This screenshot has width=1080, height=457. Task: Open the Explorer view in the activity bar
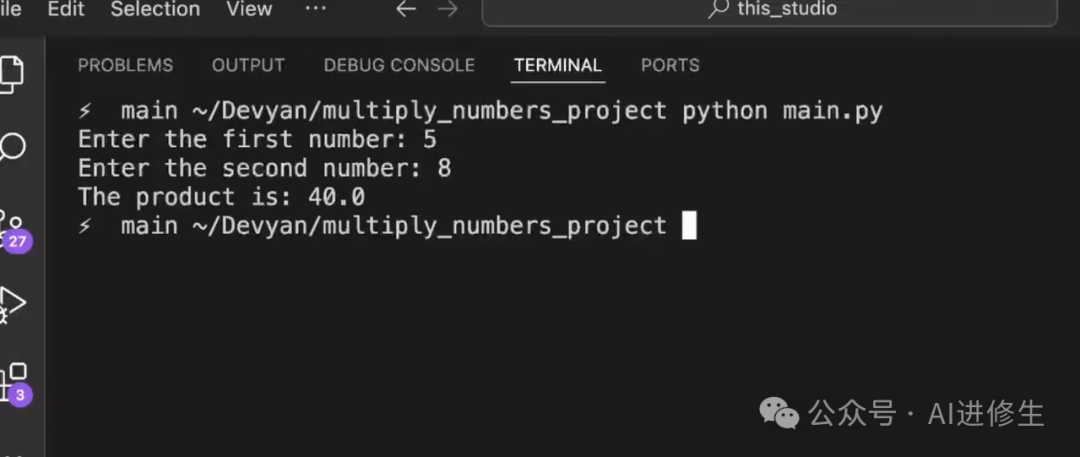tap(10, 73)
